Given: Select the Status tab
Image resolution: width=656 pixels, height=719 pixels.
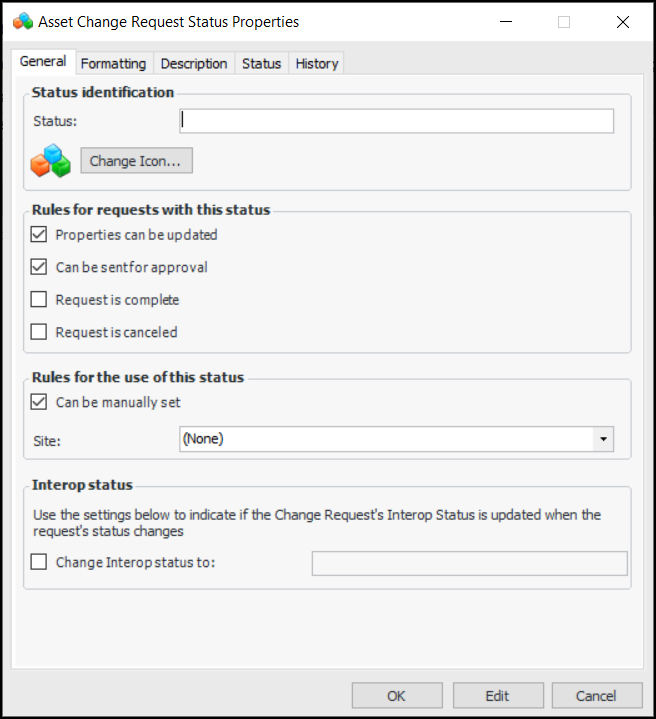Looking at the screenshot, I should click(261, 63).
